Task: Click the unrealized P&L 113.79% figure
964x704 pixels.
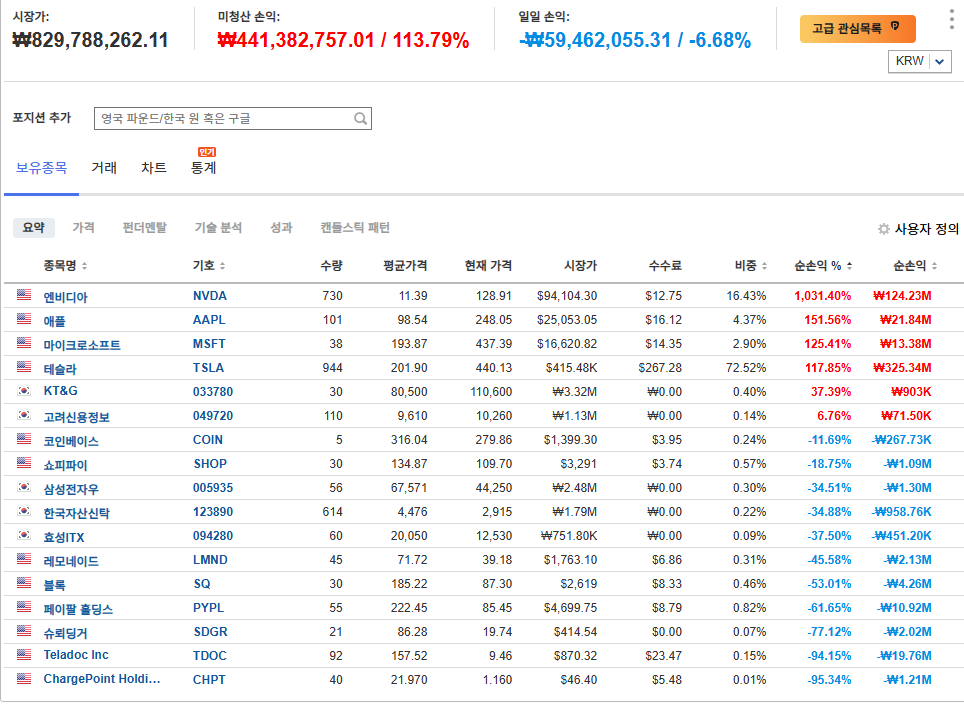Action: [431, 40]
